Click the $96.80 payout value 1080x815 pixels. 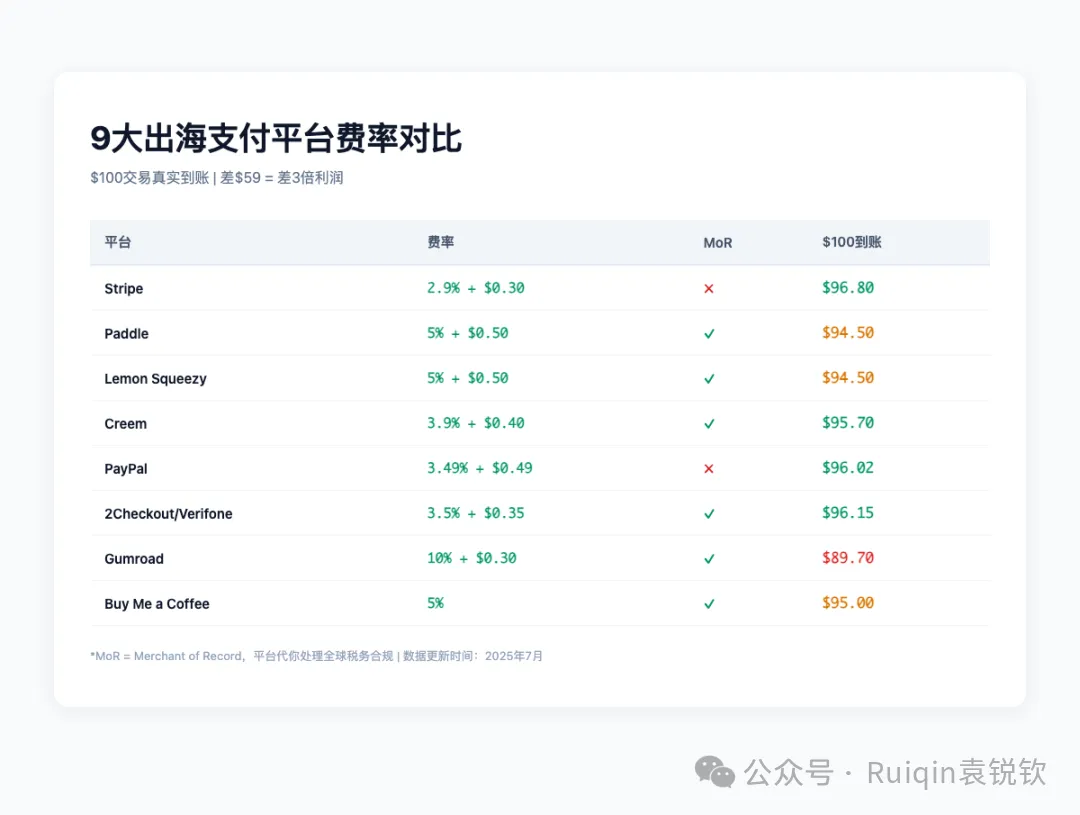pyautogui.click(x=848, y=288)
